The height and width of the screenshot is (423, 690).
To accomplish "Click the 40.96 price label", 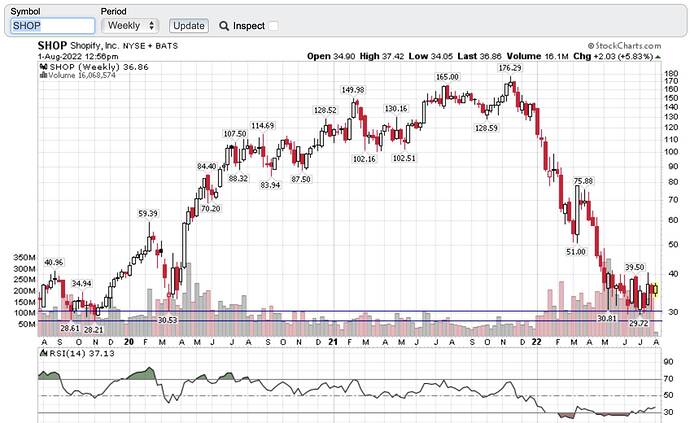I will (x=54, y=262).
